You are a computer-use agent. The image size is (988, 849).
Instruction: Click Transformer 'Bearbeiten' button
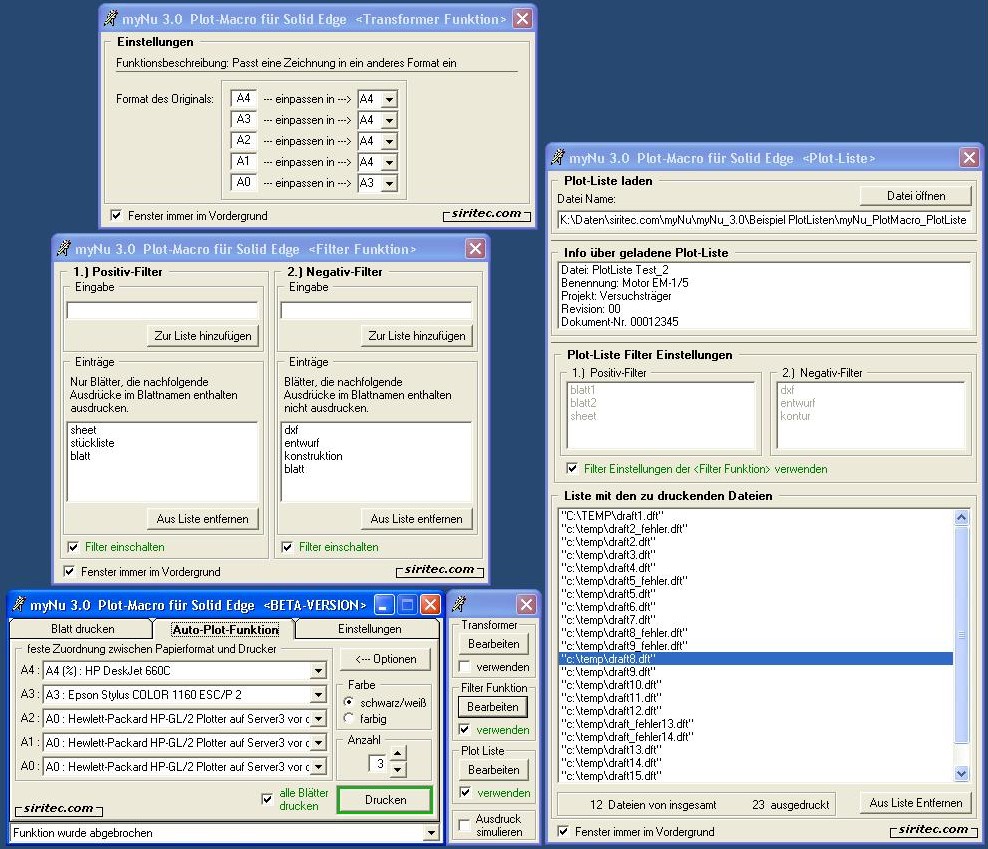(493, 644)
